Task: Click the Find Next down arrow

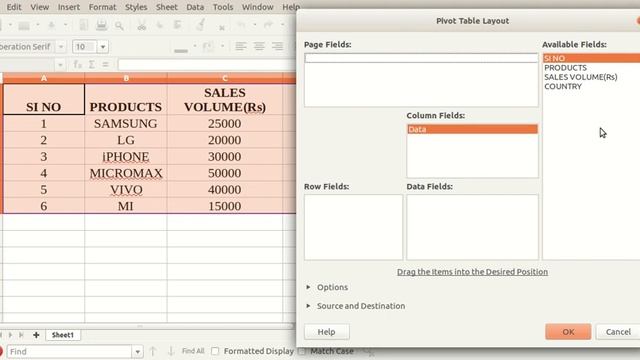Action: [x=171, y=351]
